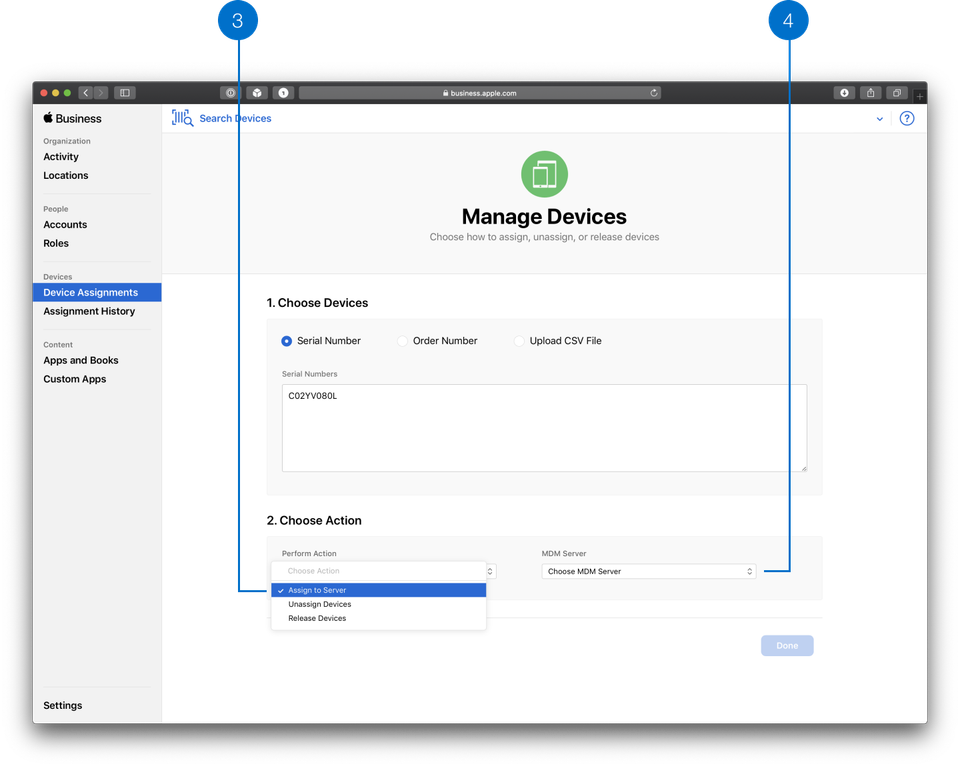960x767 pixels.
Task: Select the Order Number radio button
Action: point(403,341)
